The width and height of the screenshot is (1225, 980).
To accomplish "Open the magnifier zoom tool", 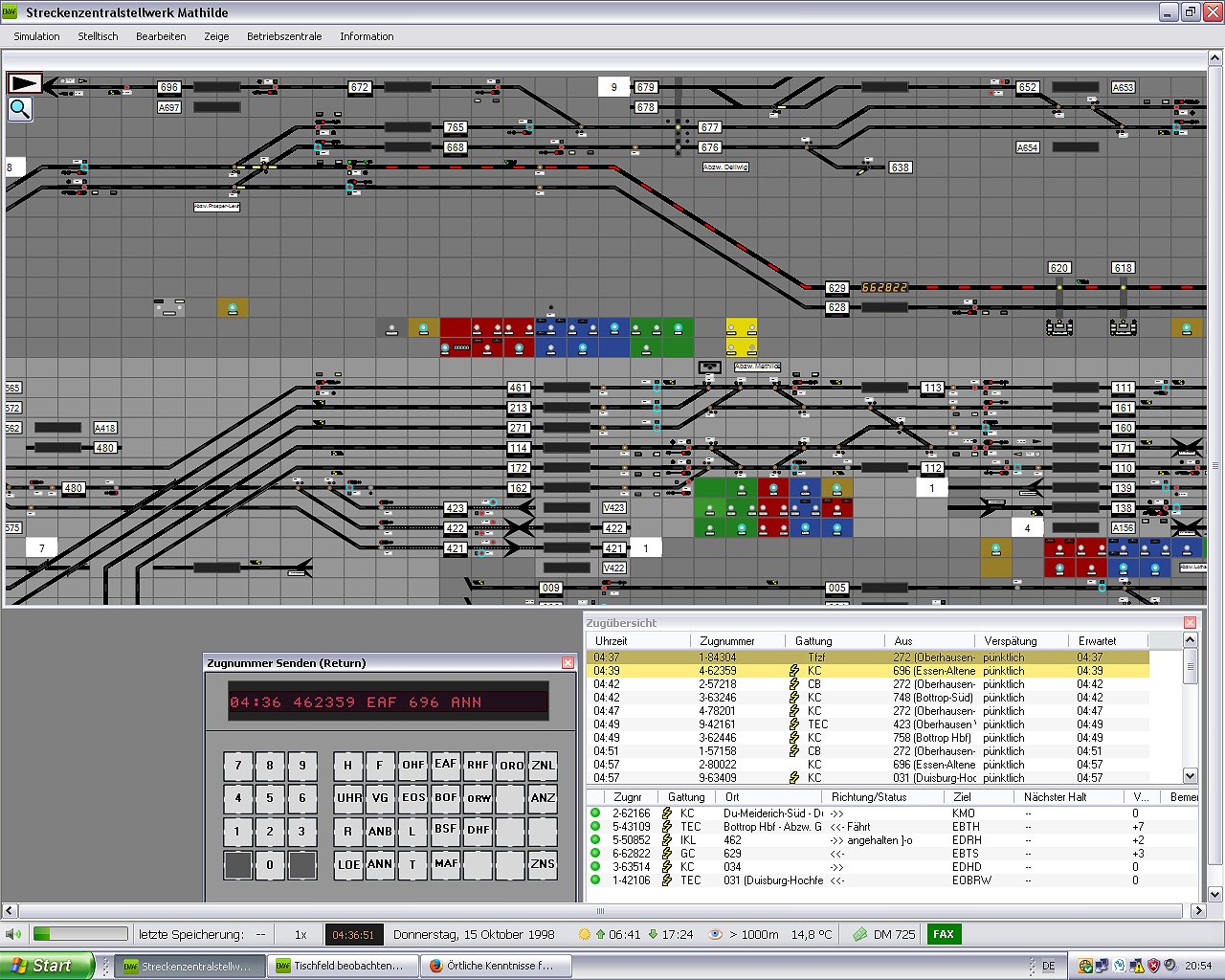I will [x=20, y=109].
